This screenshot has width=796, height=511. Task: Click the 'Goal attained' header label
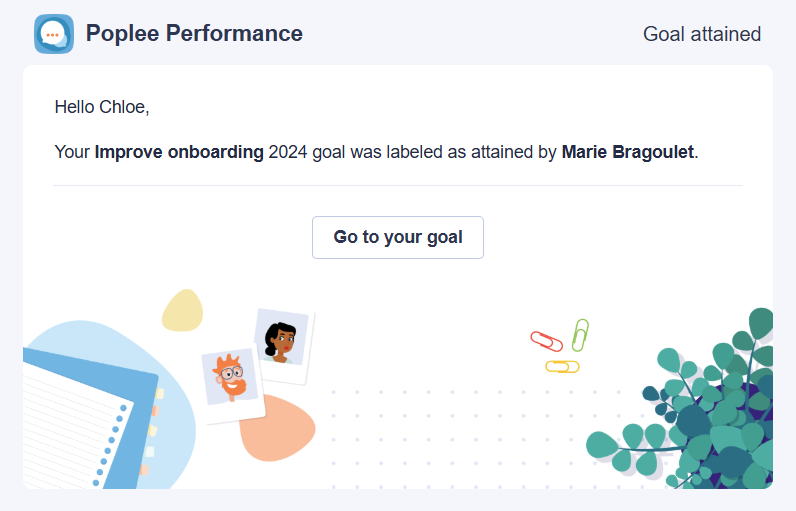click(702, 35)
